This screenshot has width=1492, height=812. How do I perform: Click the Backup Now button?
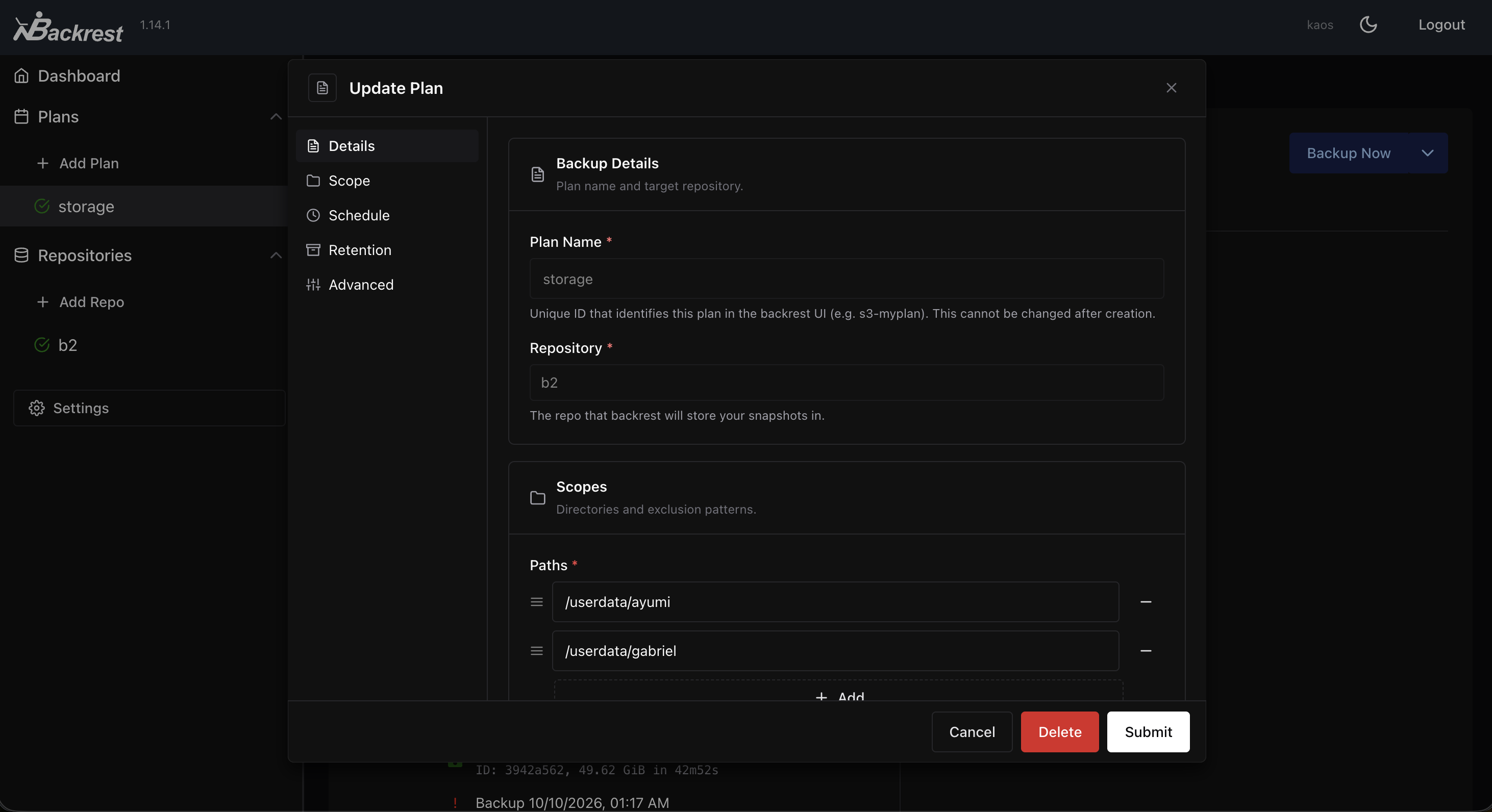coord(1348,154)
